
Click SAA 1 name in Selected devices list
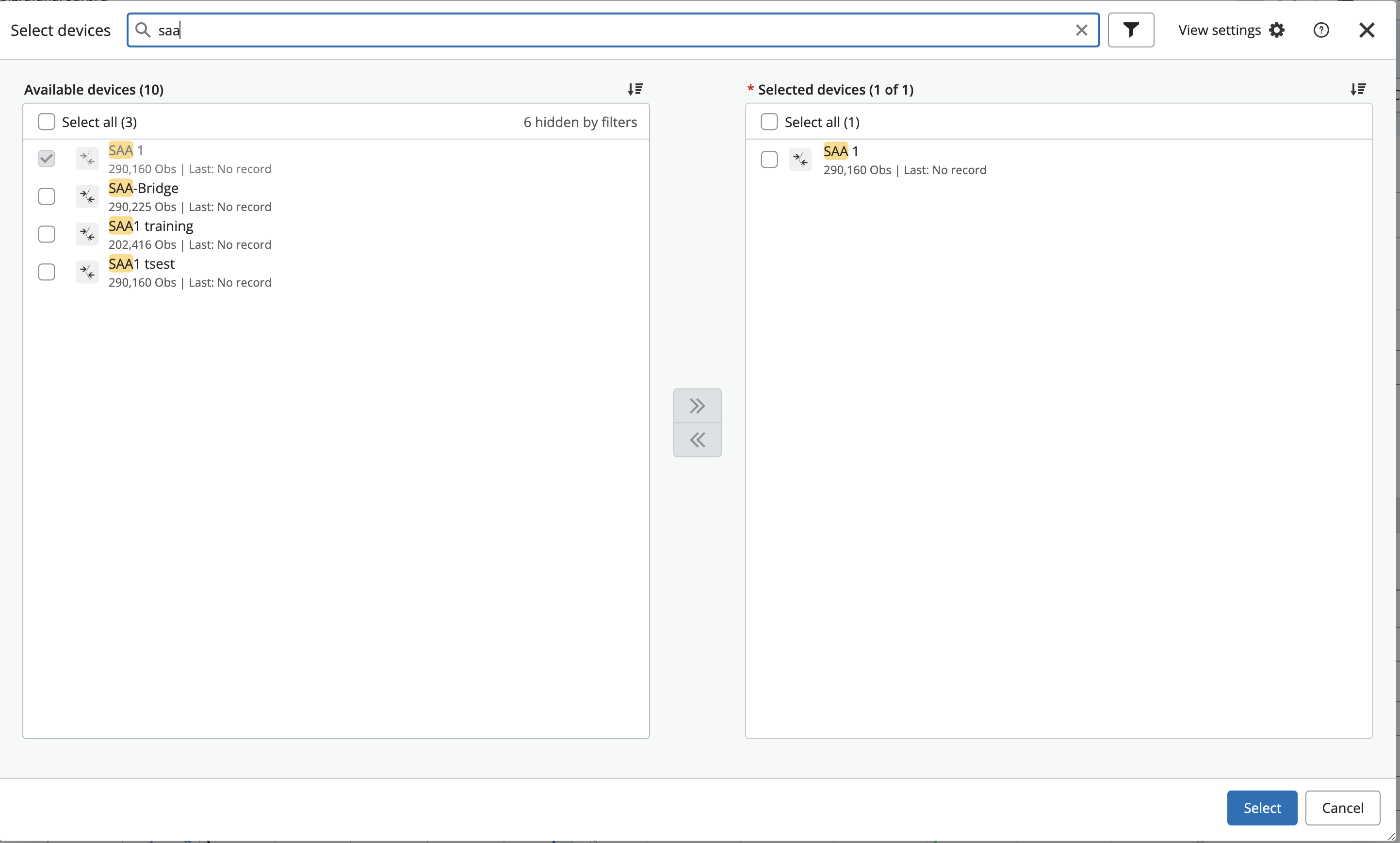pos(841,151)
